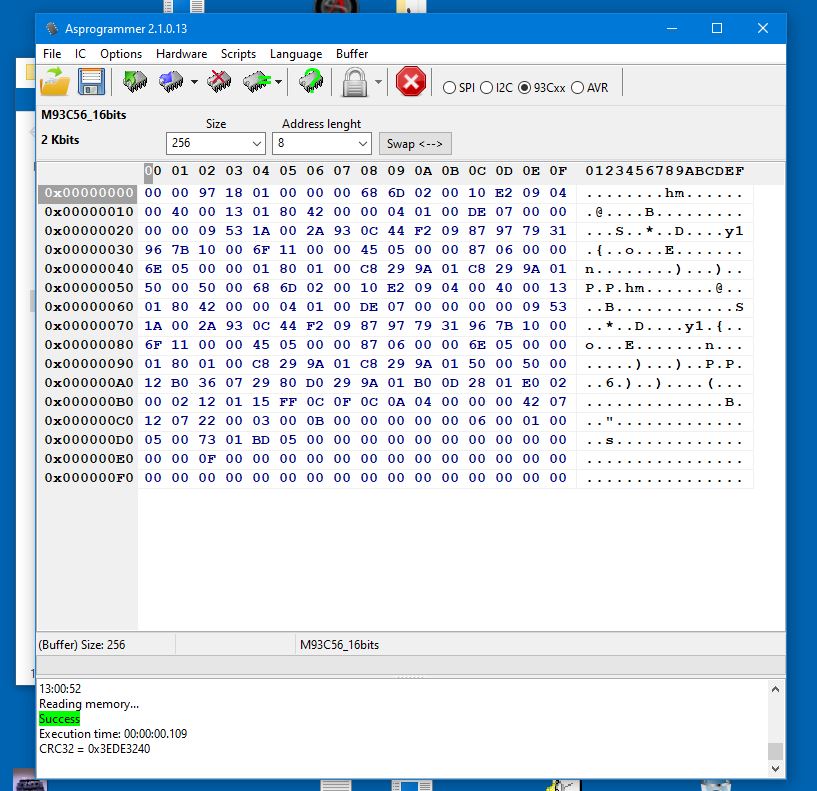Select hex row address 0x00000050
817x791 pixels.
89,288
